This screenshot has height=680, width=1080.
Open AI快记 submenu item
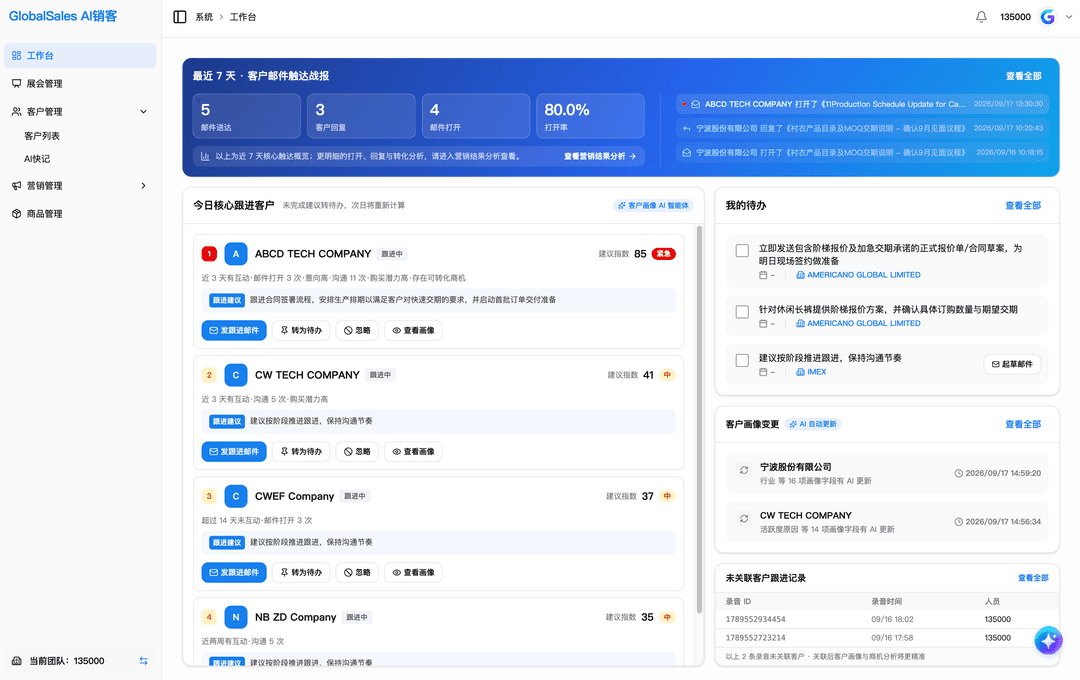(37, 158)
